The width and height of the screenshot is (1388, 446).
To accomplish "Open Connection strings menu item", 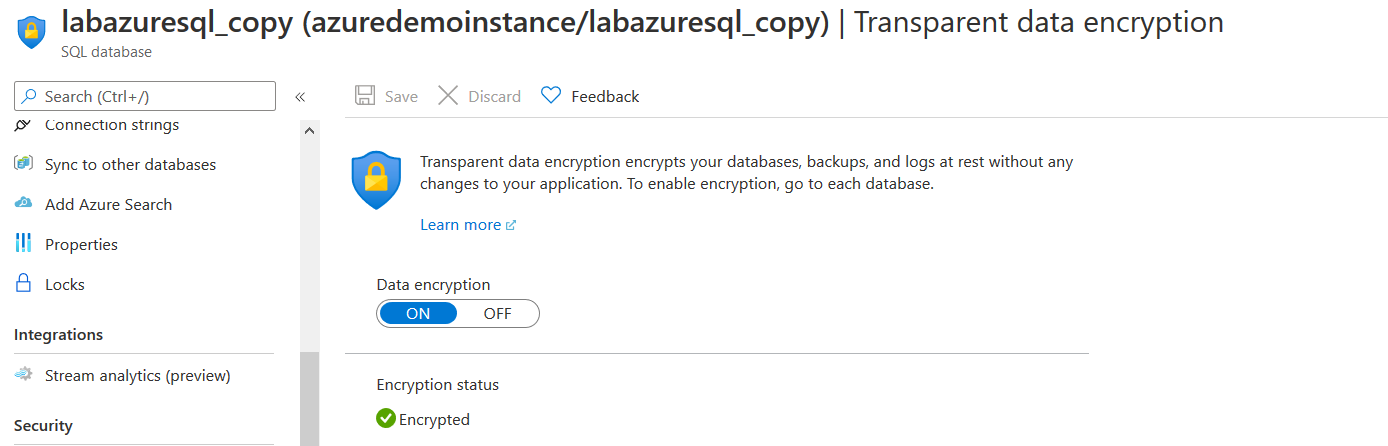I will (x=112, y=126).
